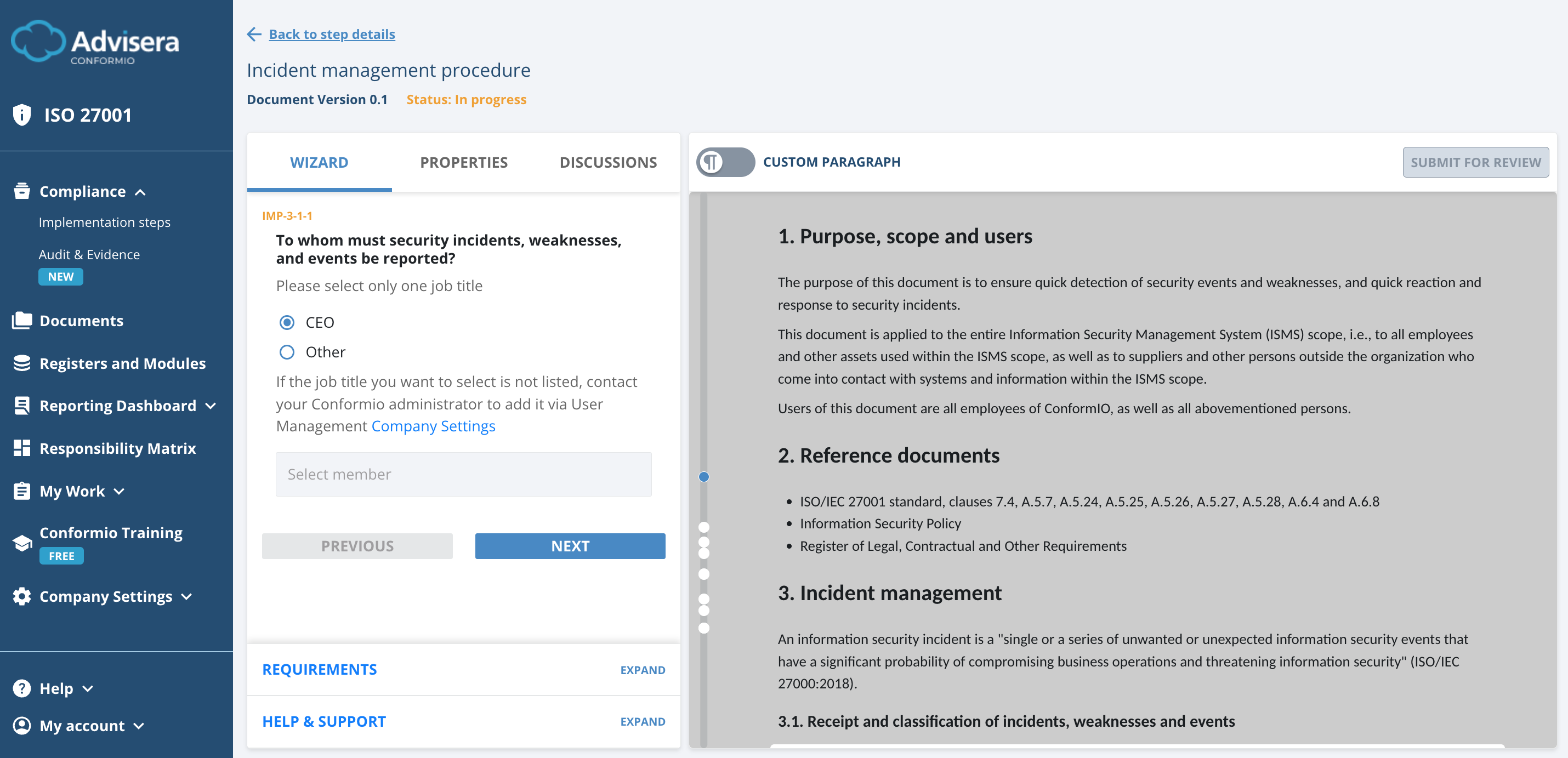Switch to the Properties tab
Image resolution: width=1568 pixels, height=758 pixels.
click(463, 162)
